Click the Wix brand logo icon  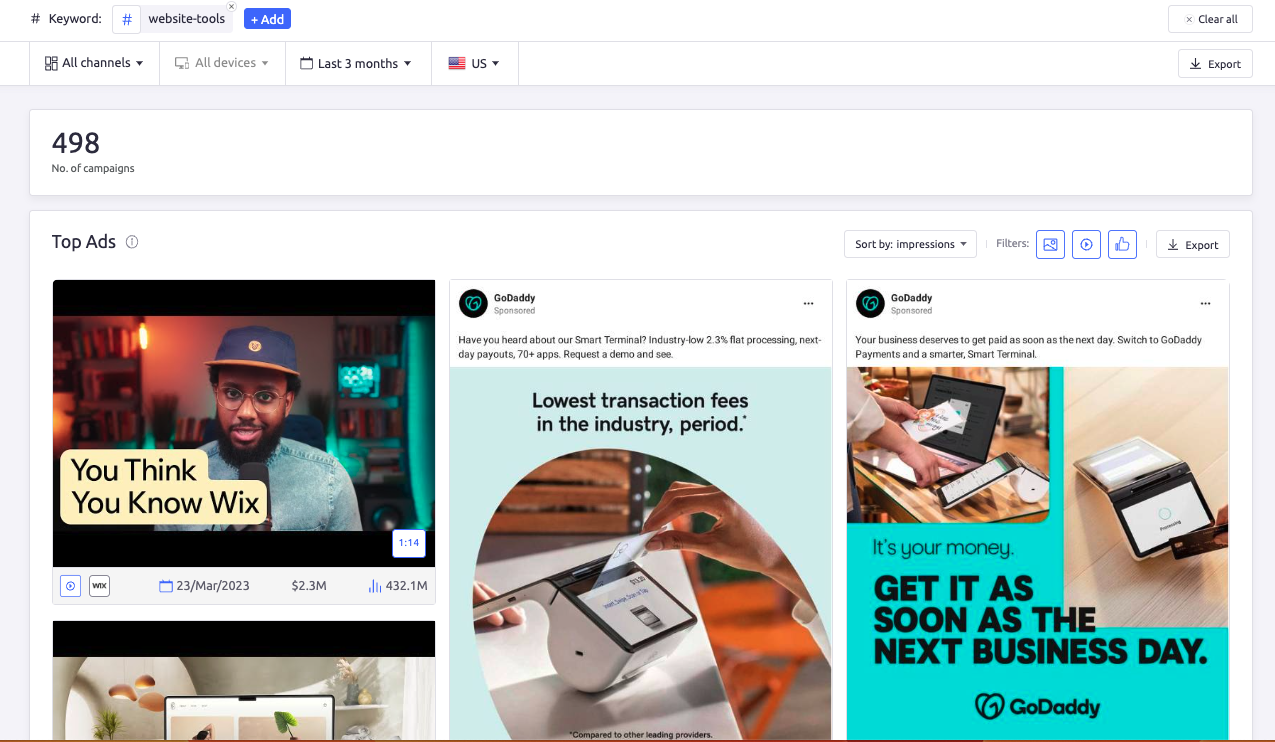(99, 586)
